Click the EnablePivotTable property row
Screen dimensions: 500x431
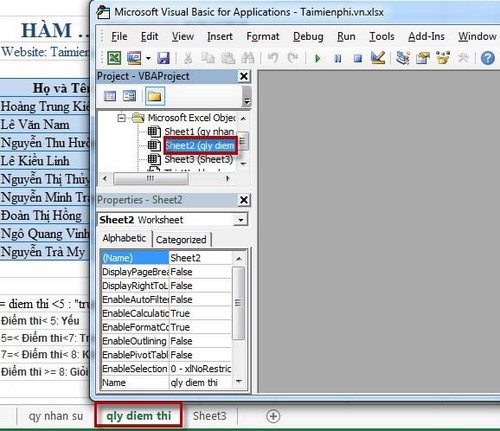(166, 355)
